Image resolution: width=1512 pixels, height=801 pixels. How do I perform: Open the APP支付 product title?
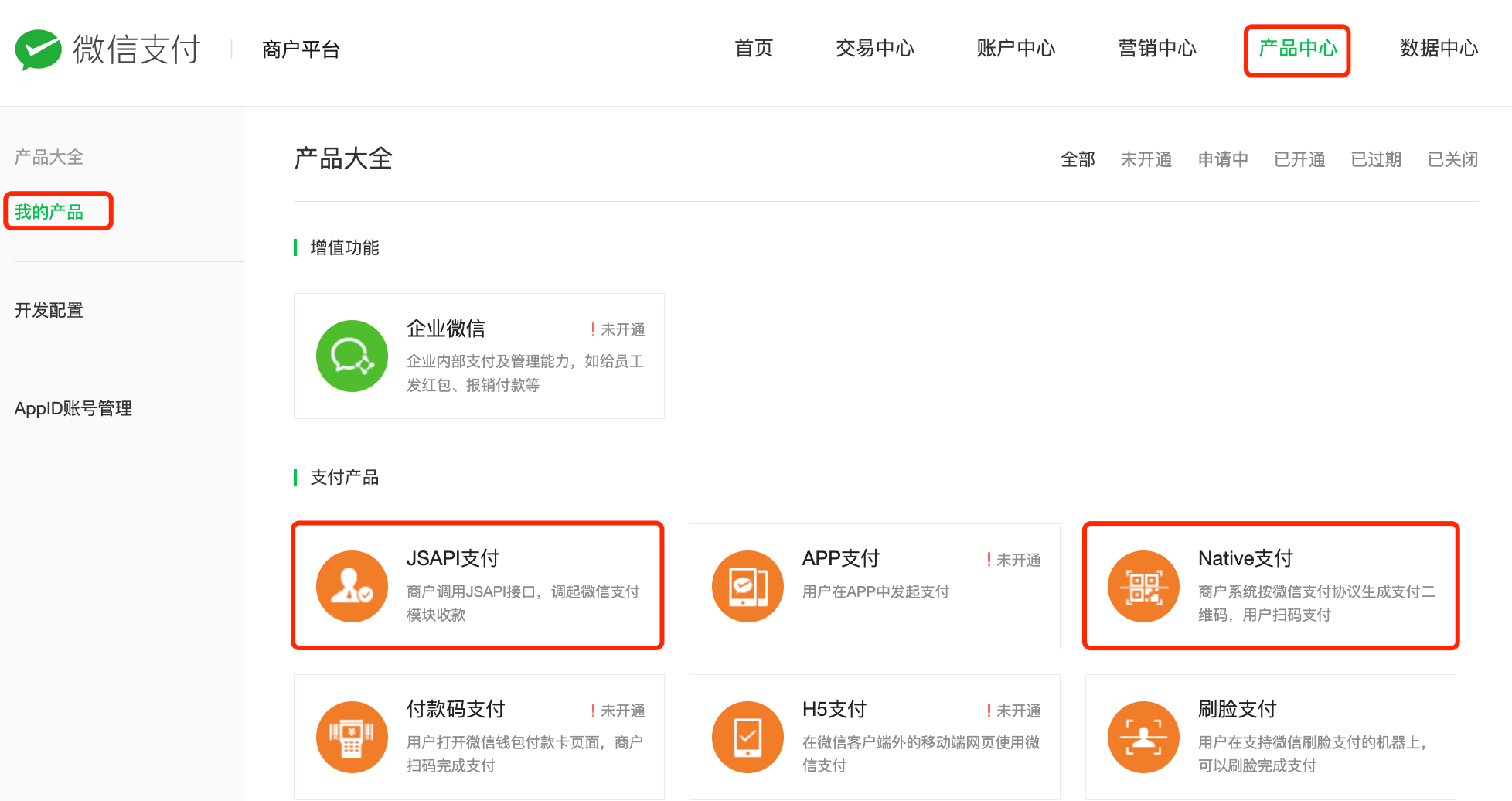(841, 558)
